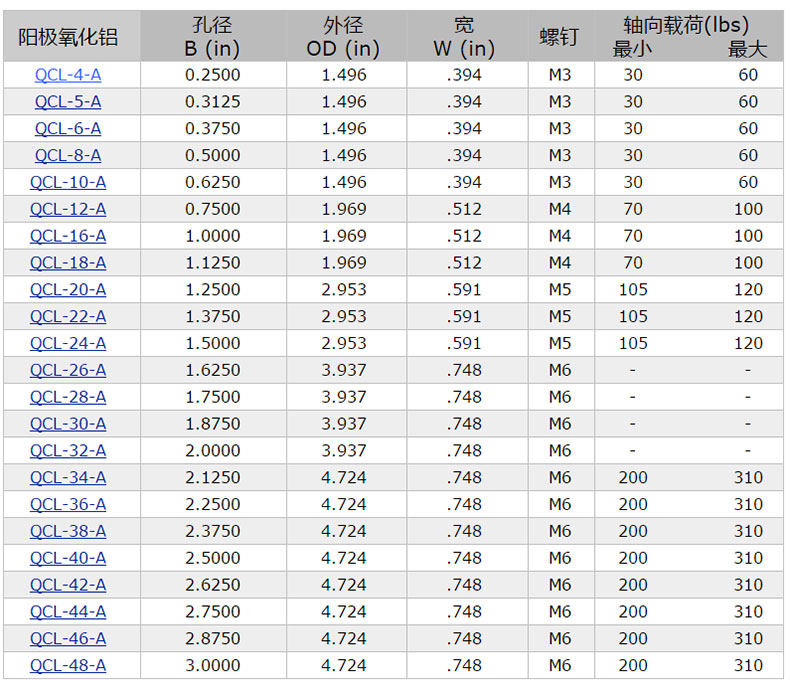Viewport: 790px width, 691px height.
Task: Open the QCL-42-A product link
Action: (x=68, y=585)
